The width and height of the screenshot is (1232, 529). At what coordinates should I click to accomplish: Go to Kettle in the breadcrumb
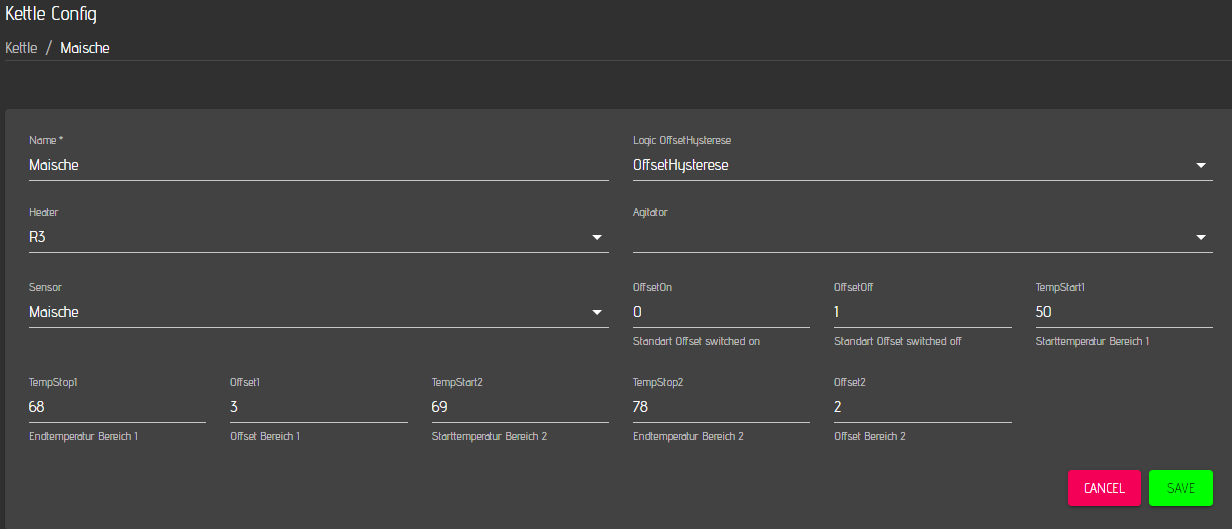point(21,48)
